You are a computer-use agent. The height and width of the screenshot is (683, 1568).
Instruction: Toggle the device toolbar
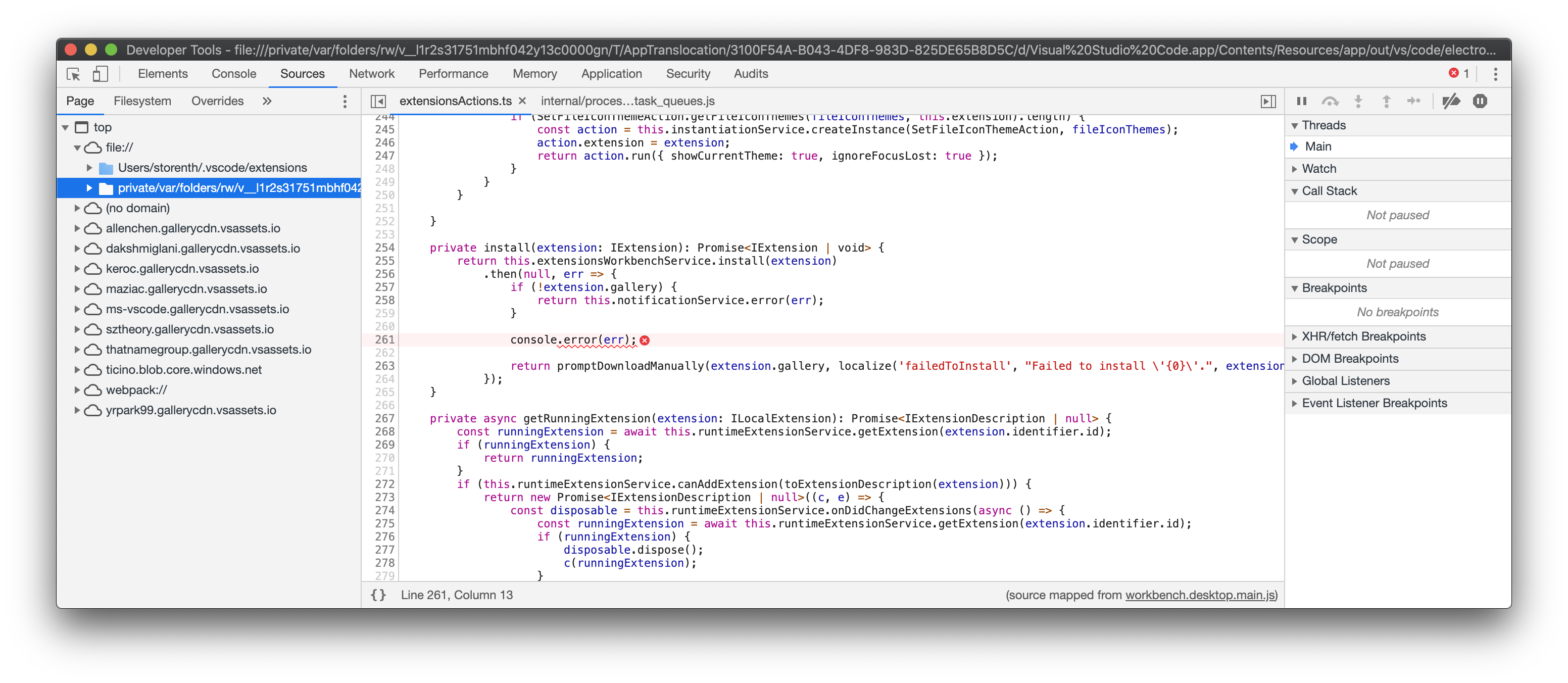click(101, 74)
